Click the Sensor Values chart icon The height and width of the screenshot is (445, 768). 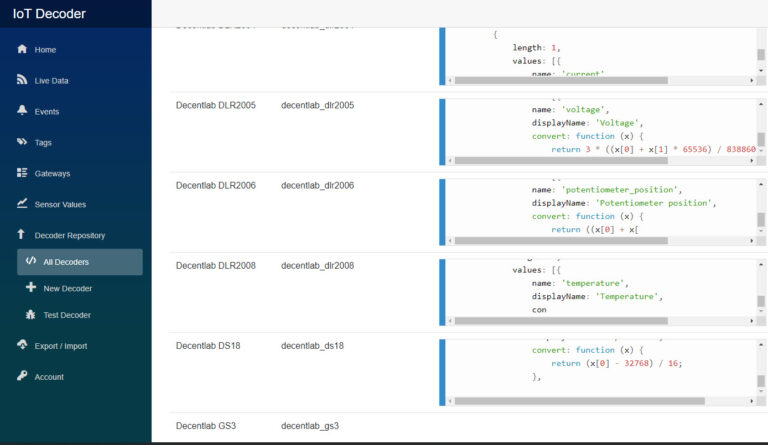(22, 204)
